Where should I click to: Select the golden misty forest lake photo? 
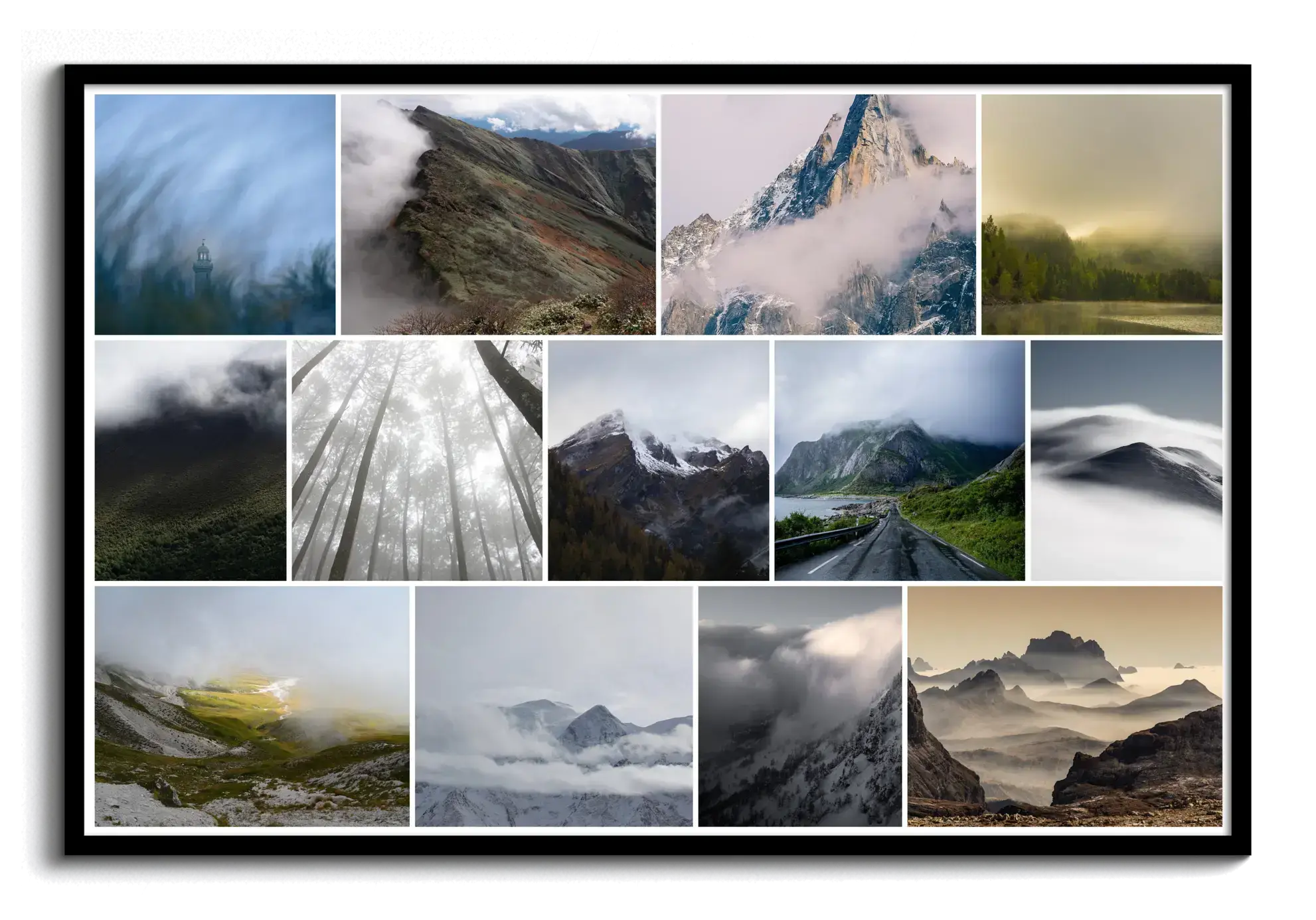click(1102, 214)
